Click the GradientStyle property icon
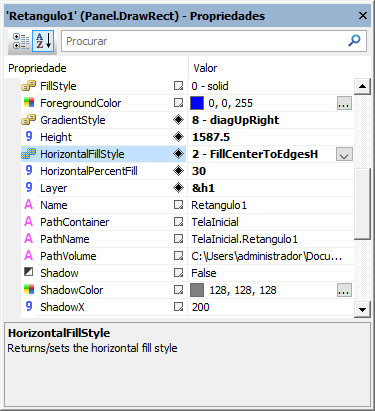This screenshot has width=375, height=411. pyautogui.click(x=28, y=120)
